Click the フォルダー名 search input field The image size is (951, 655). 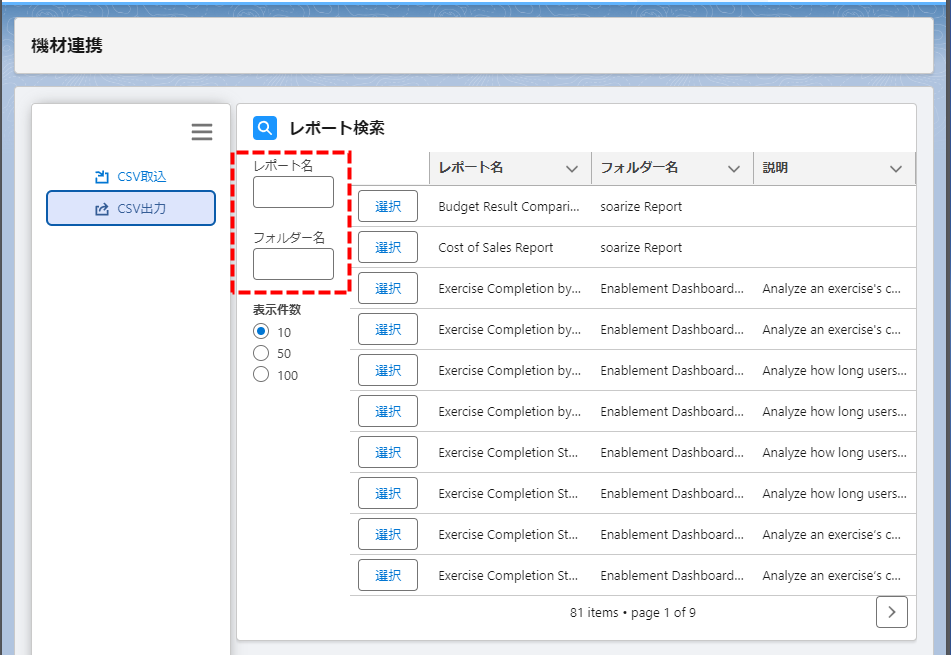pyautogui.click(x=293, y=264)
